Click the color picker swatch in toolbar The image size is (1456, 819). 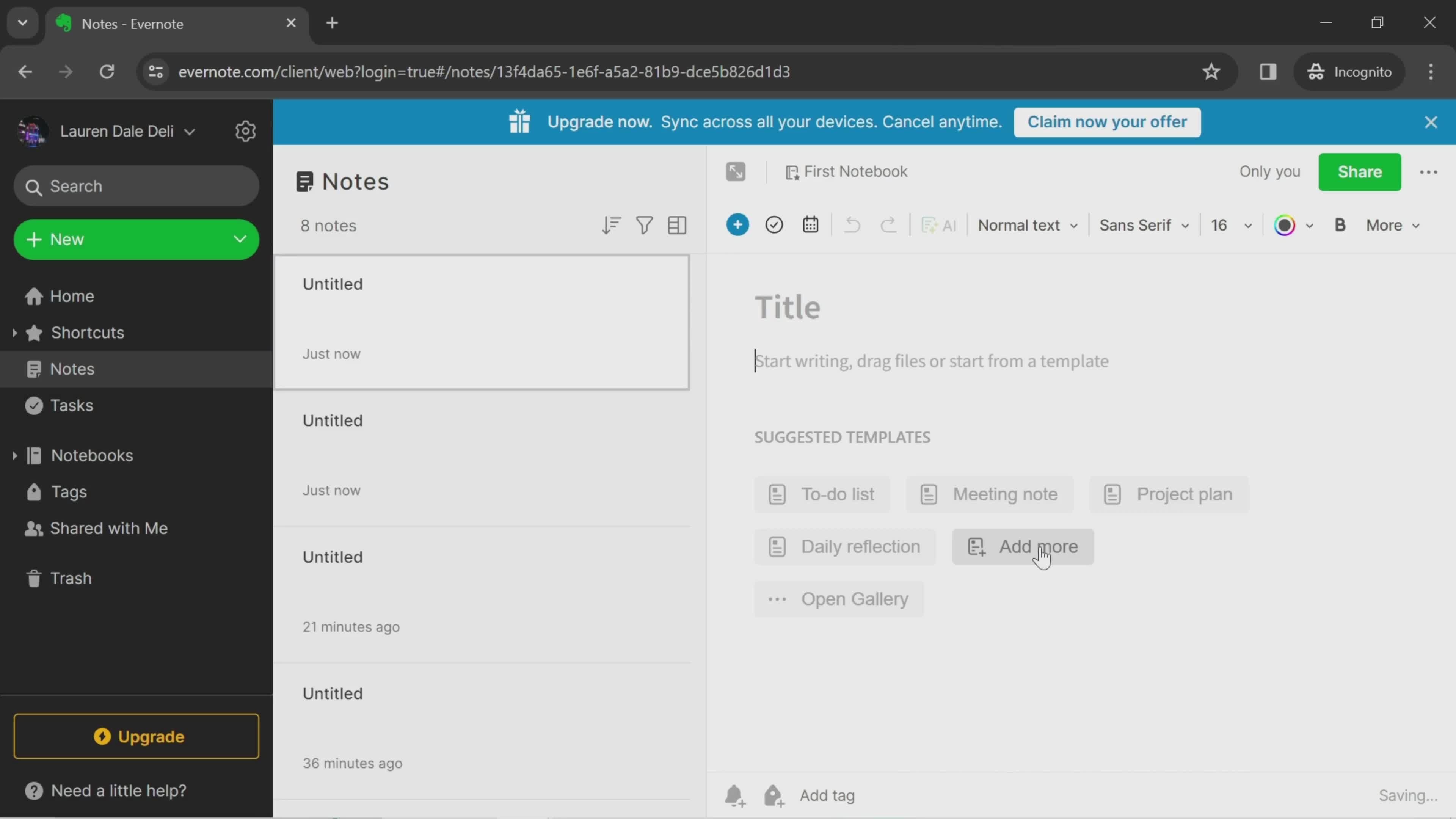pos(1285,224)
